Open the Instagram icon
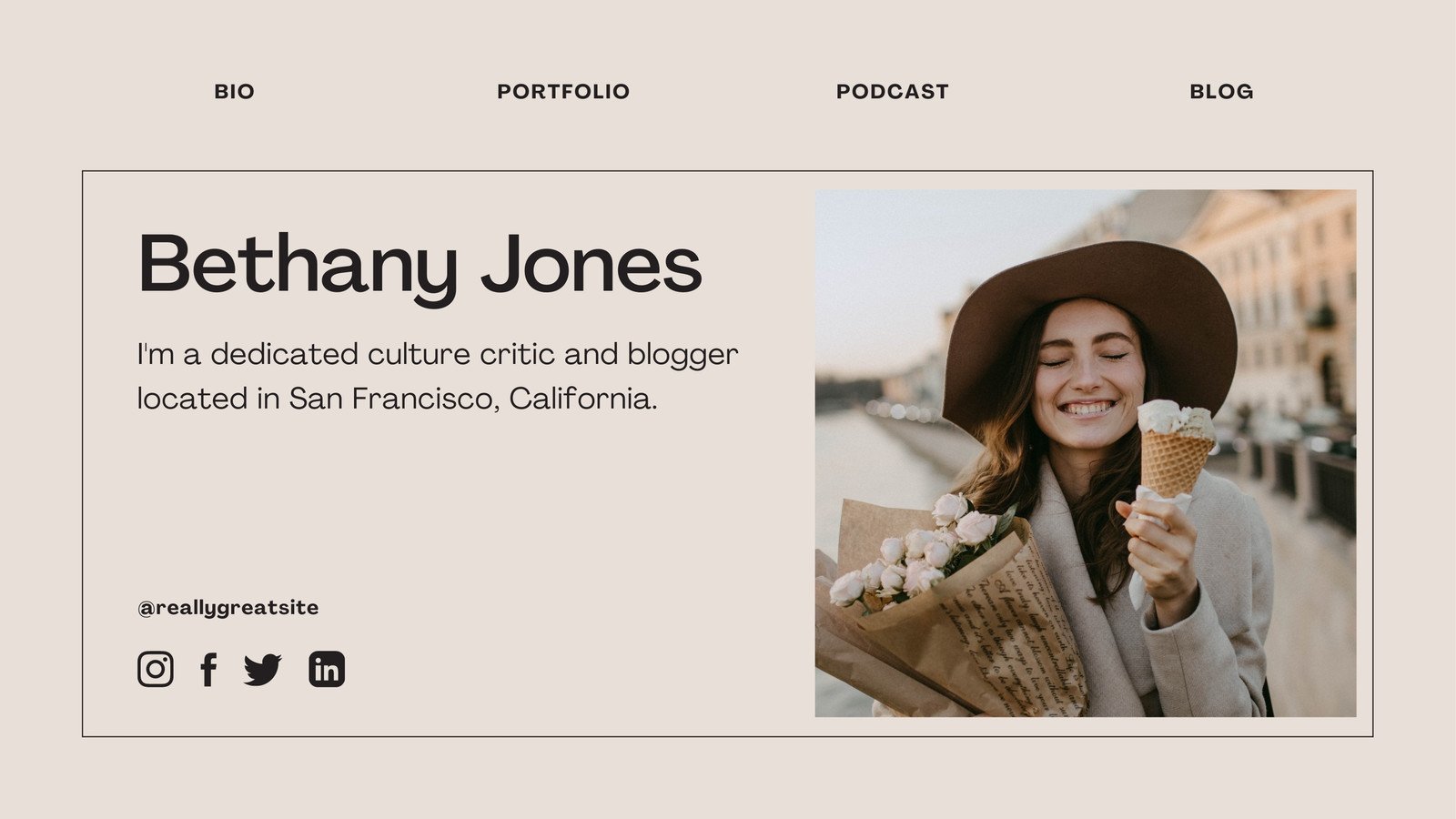 155,669
